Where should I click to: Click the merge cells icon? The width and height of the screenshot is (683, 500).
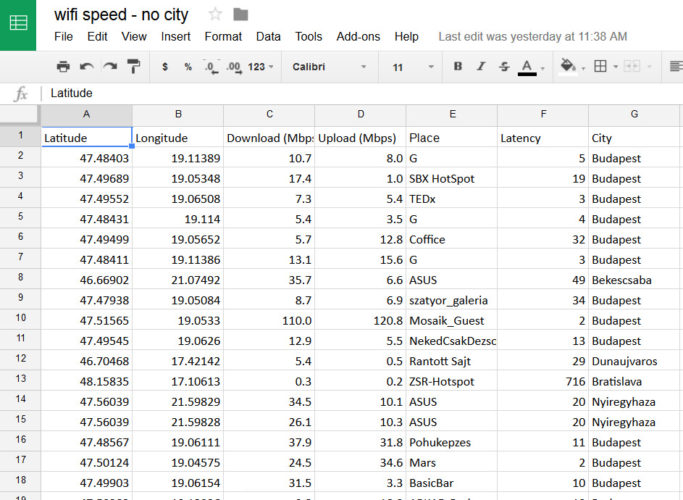tap(632, 66)
